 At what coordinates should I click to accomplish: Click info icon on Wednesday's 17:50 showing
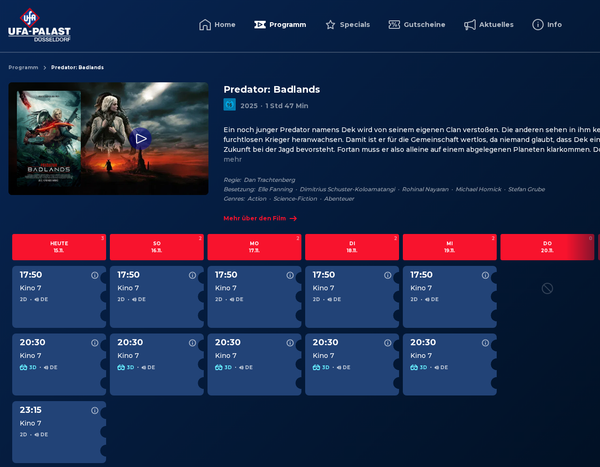click(485, 275)
